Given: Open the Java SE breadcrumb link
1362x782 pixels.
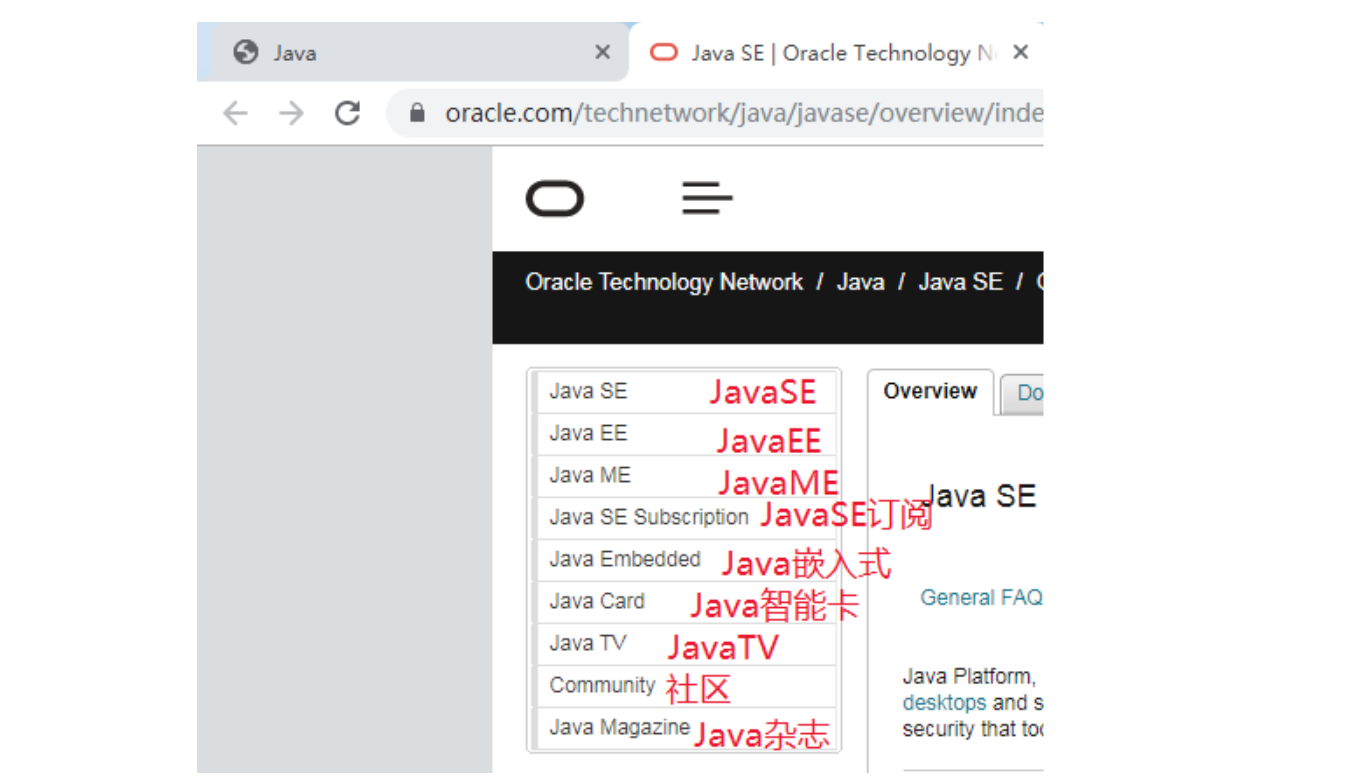Looking at the screenshot, I should click(x=960, y=282).
